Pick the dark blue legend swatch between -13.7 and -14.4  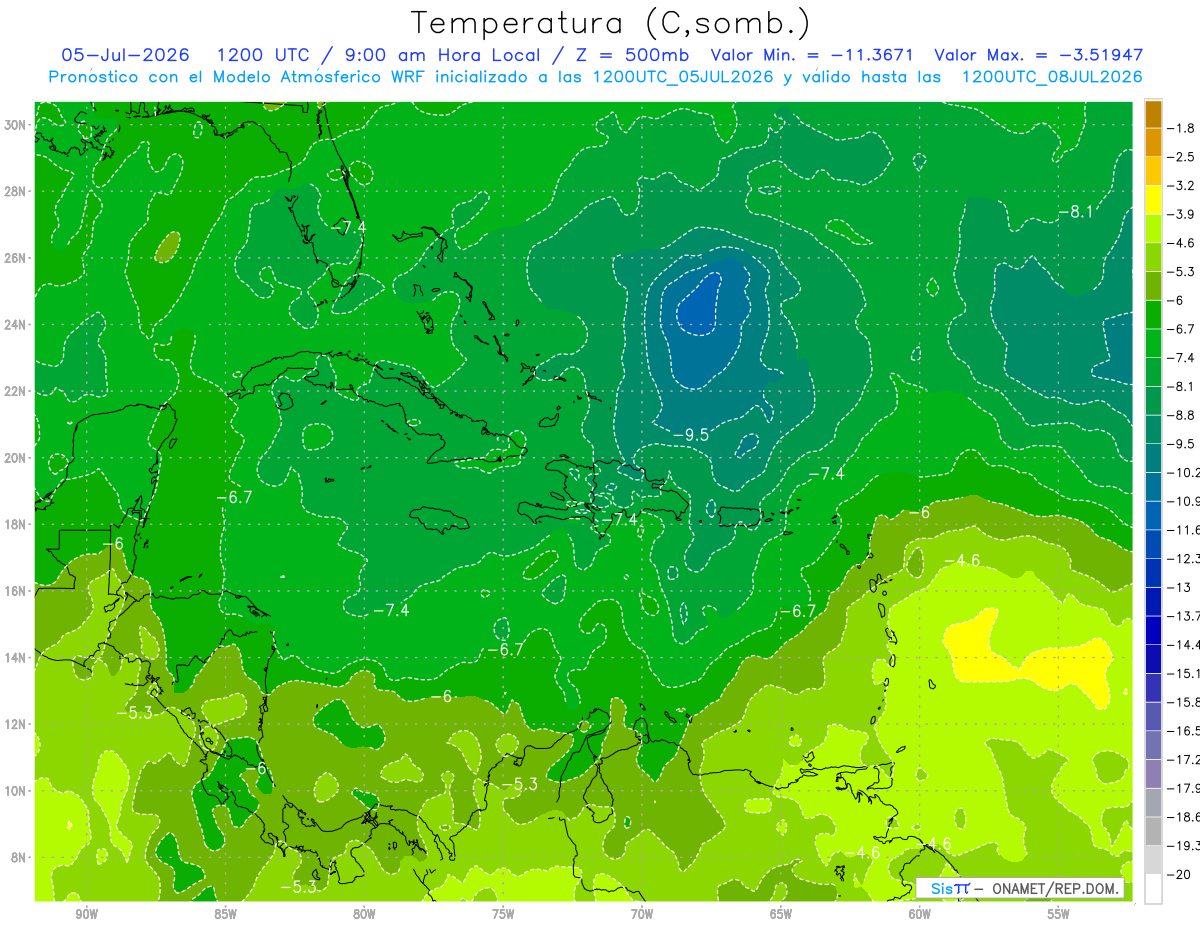[x=1153, y=630]
